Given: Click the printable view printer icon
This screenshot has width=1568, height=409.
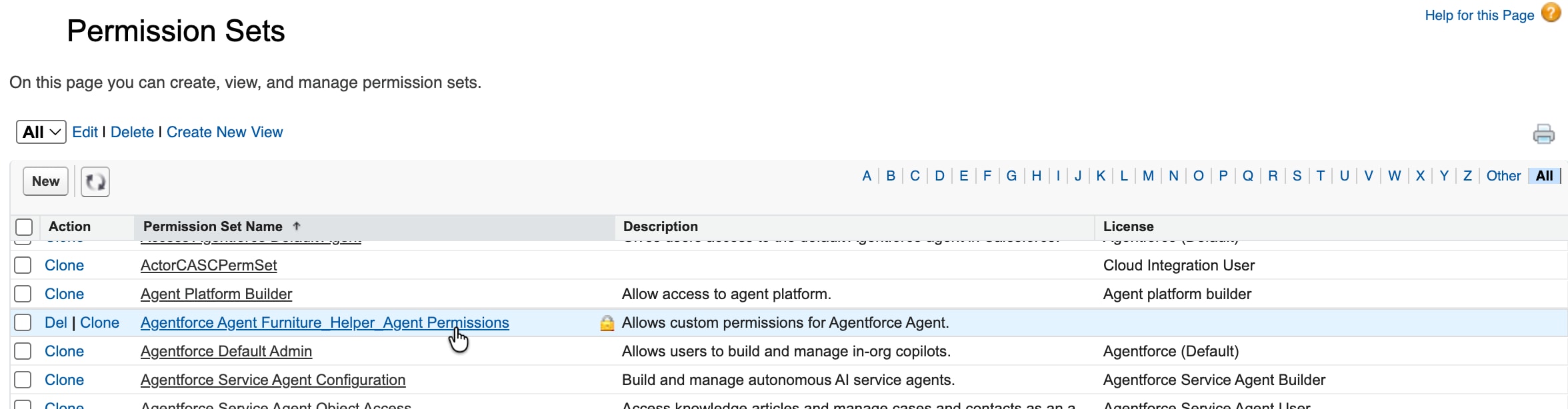Looking at the screenshot, I should 1543,134.
